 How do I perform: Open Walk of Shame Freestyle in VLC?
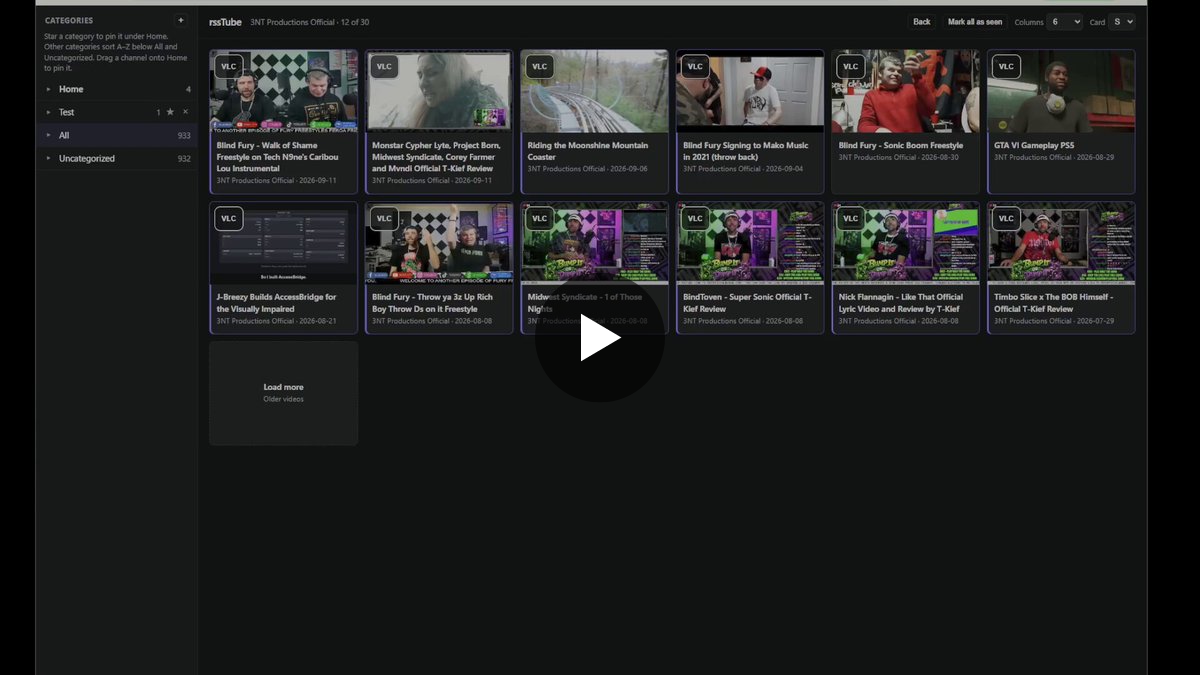coord(229,67)
